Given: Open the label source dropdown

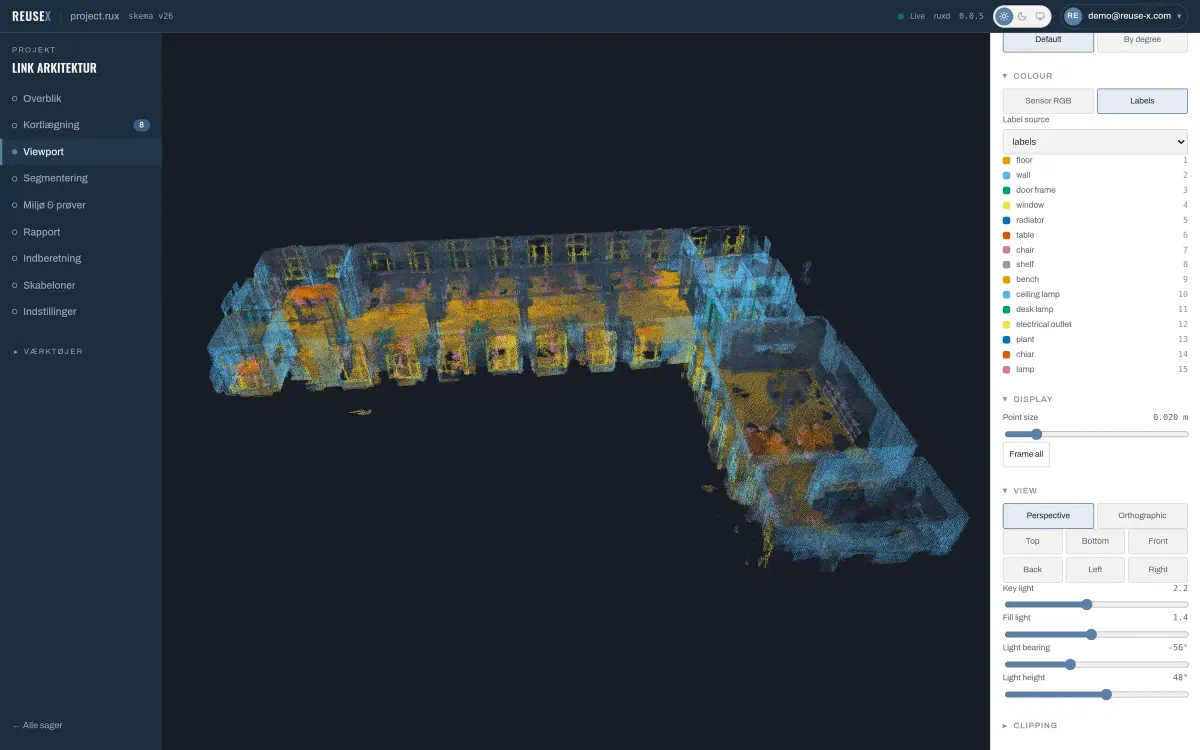Looking at the screenshot, I should pyautogui.click(x=1095, y=142).
